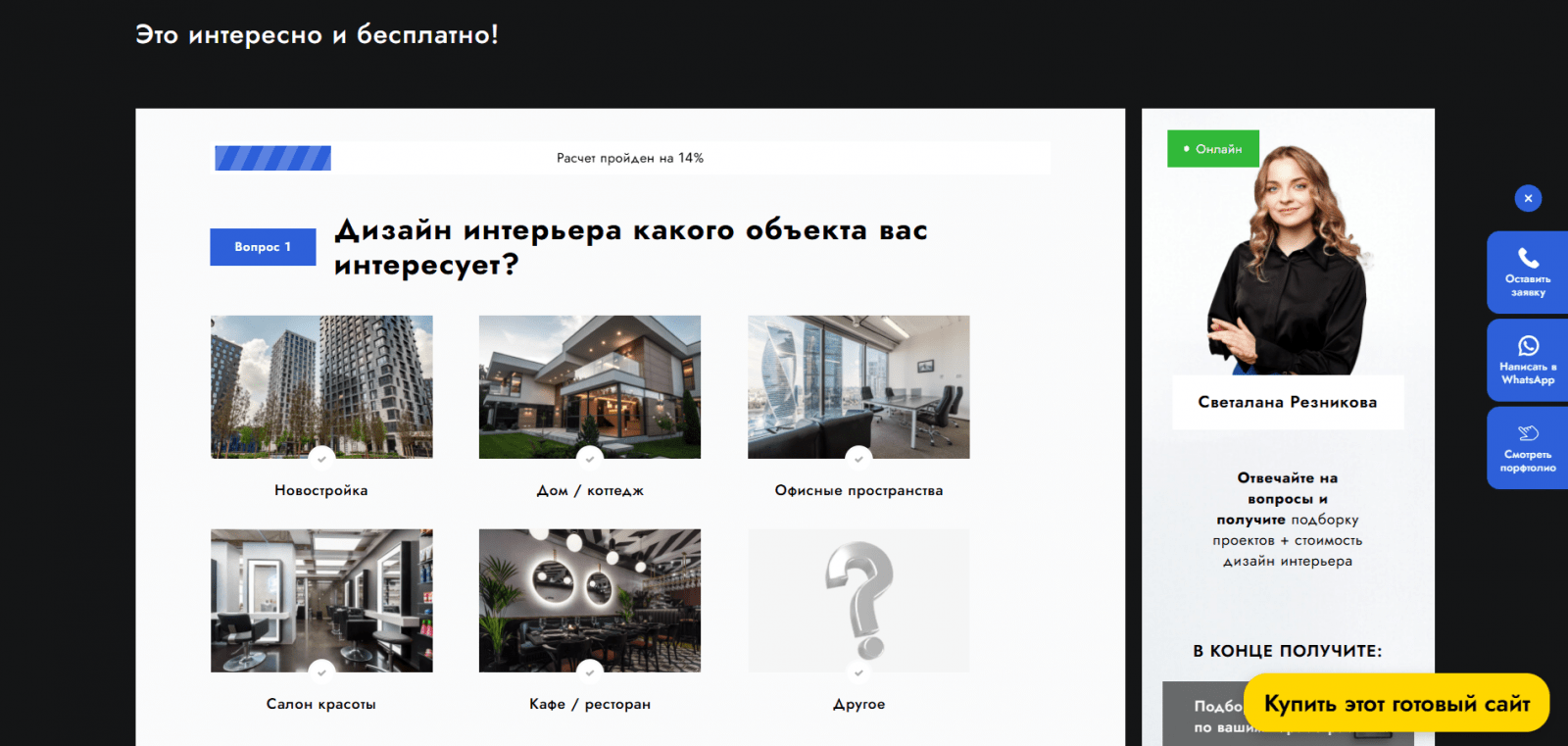Choose the beauty salon photo
Screen dimensions: 1568x746
click(x=321, y=597)
